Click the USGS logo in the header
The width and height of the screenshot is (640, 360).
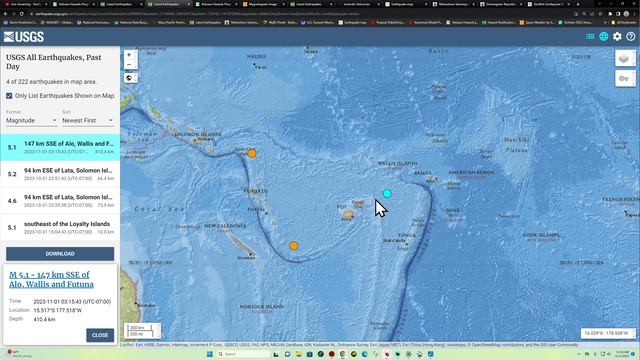24,37
